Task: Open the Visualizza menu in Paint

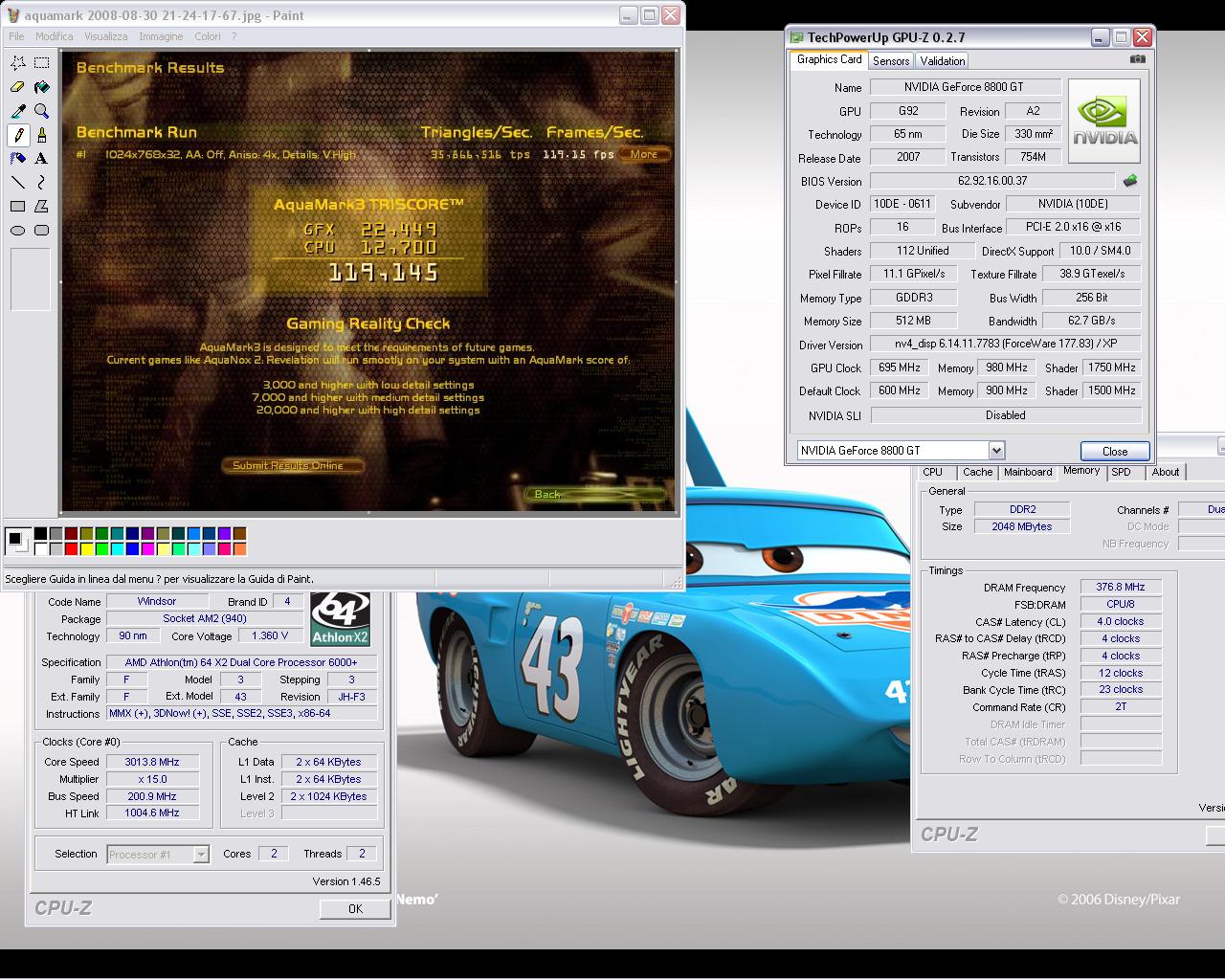Action: click(x=105, y=36)
